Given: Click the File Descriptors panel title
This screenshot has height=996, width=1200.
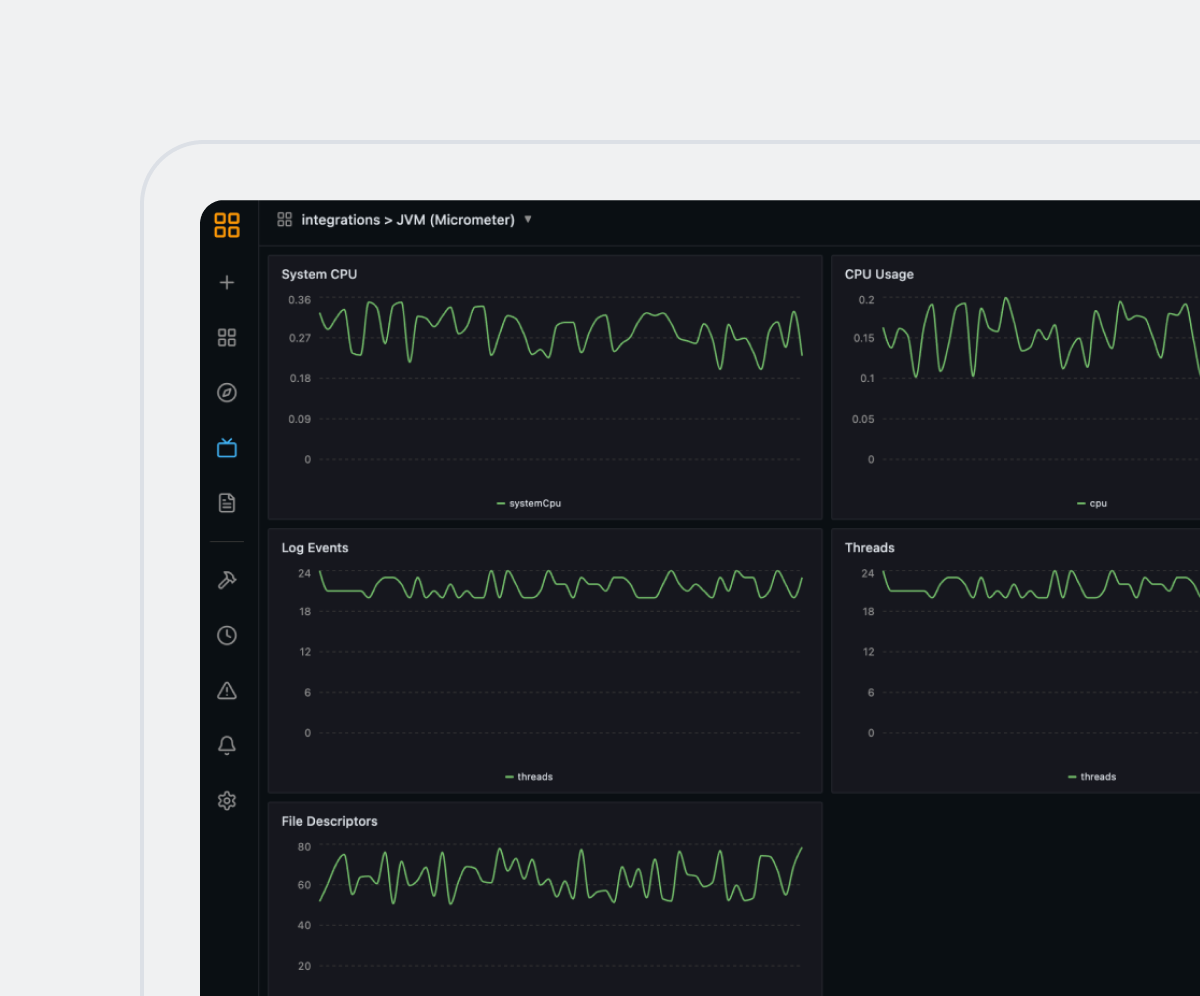Looking at the screenshot, I should (x=329, y=821).
